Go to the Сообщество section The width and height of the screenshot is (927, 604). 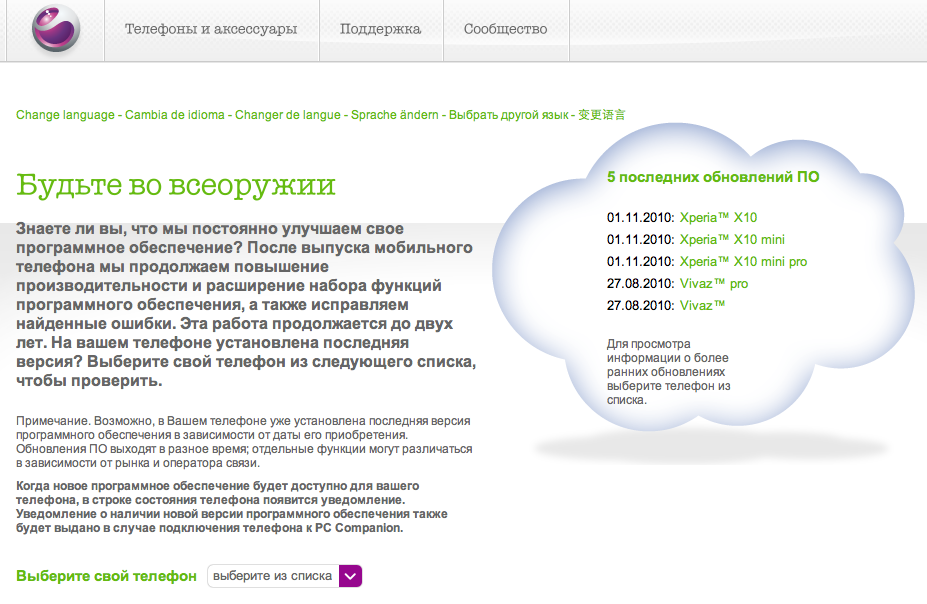505,29
